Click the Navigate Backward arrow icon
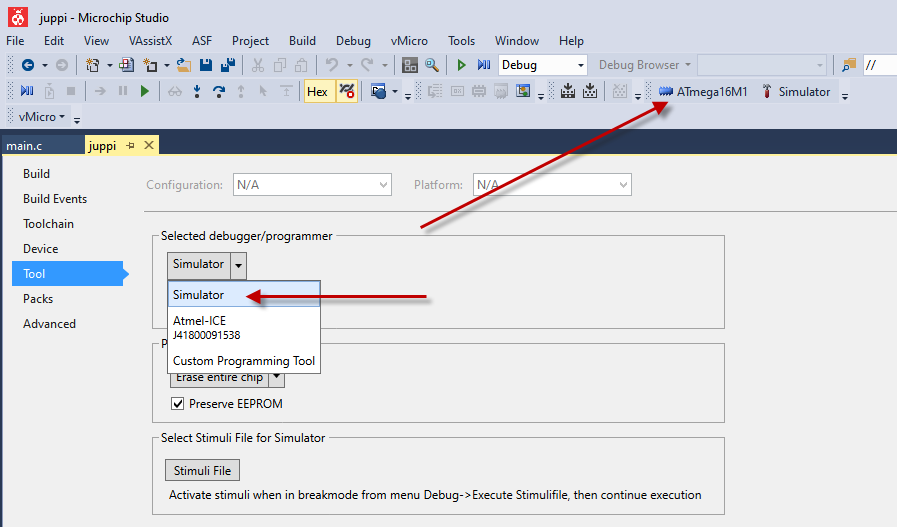This screenshot has width=897, height=527. (27, 65)
